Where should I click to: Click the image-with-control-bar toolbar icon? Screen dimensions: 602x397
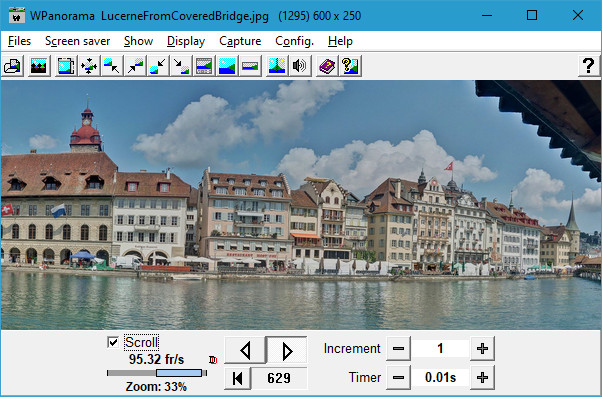(x=204, y=66)
